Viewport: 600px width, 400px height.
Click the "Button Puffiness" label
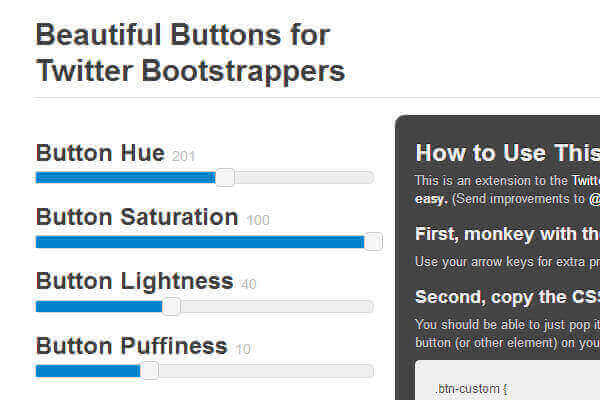tap(131, 346)
